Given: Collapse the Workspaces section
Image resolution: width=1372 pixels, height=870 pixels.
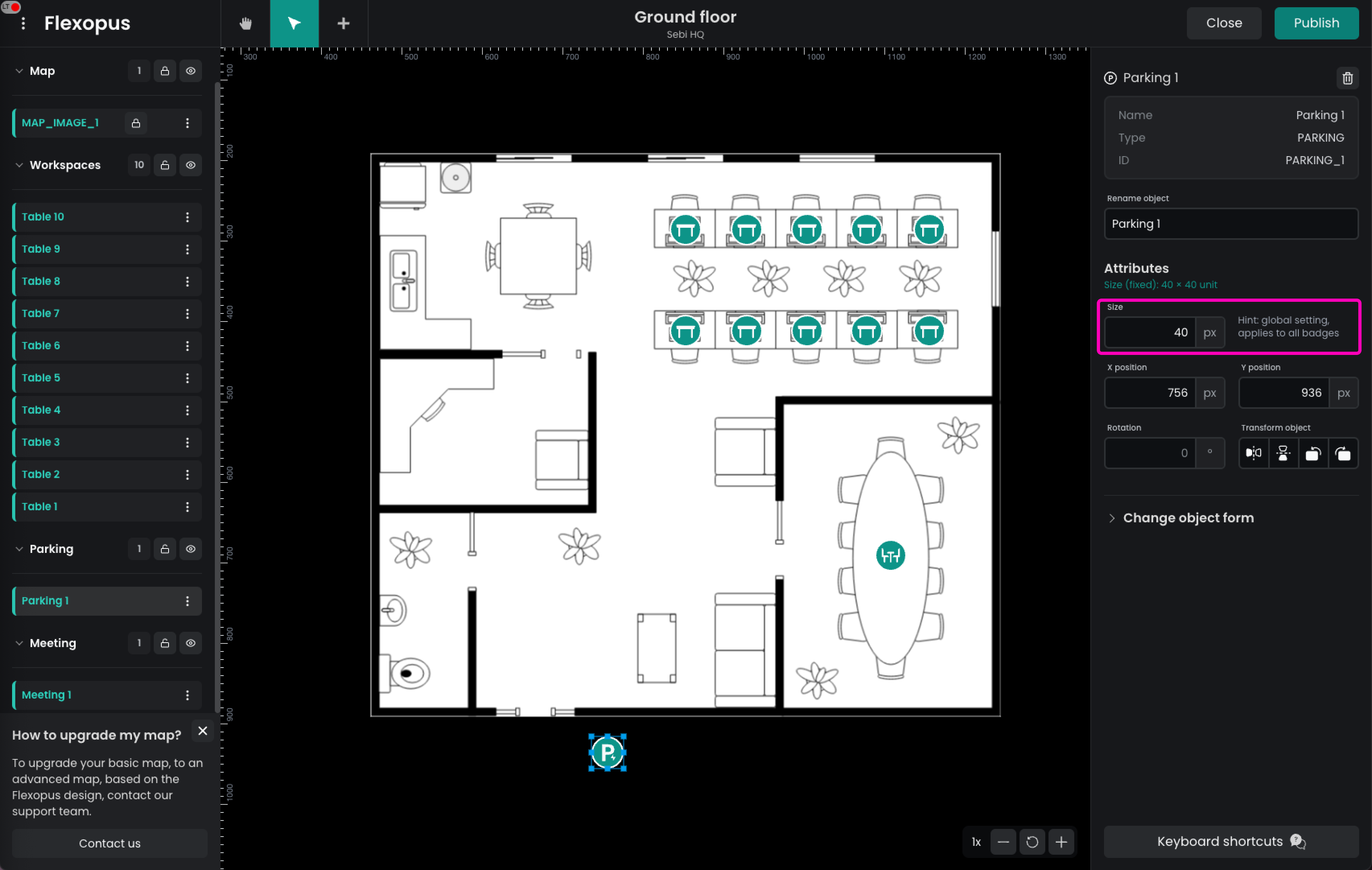Looking at the screenshot, I should coord(19,165).
